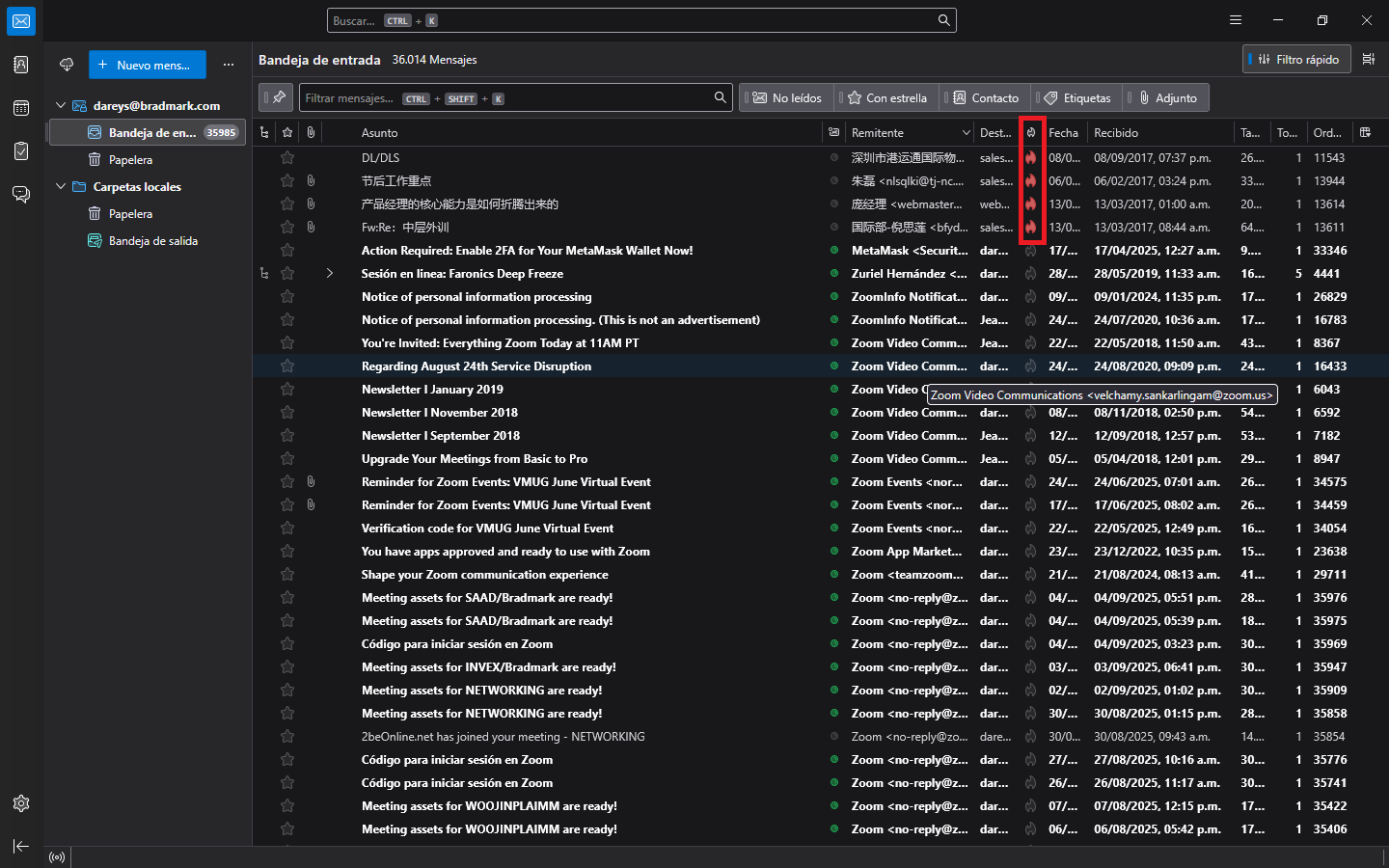Collapse the spaces toolbar with arrow icon
Viewport: 1389px width, 868px height.
(21, 846)
